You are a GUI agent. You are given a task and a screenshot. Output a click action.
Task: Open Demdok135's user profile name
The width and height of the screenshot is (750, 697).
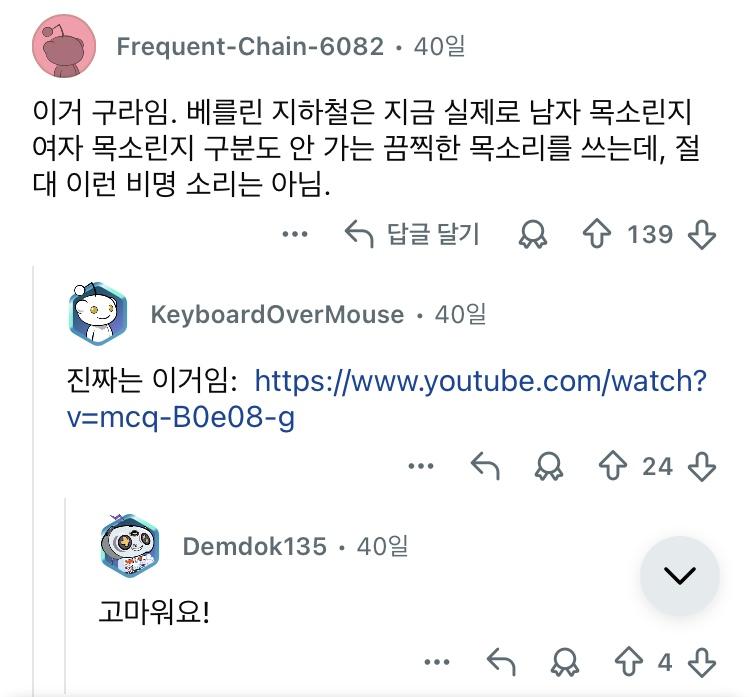coord(254,546)
